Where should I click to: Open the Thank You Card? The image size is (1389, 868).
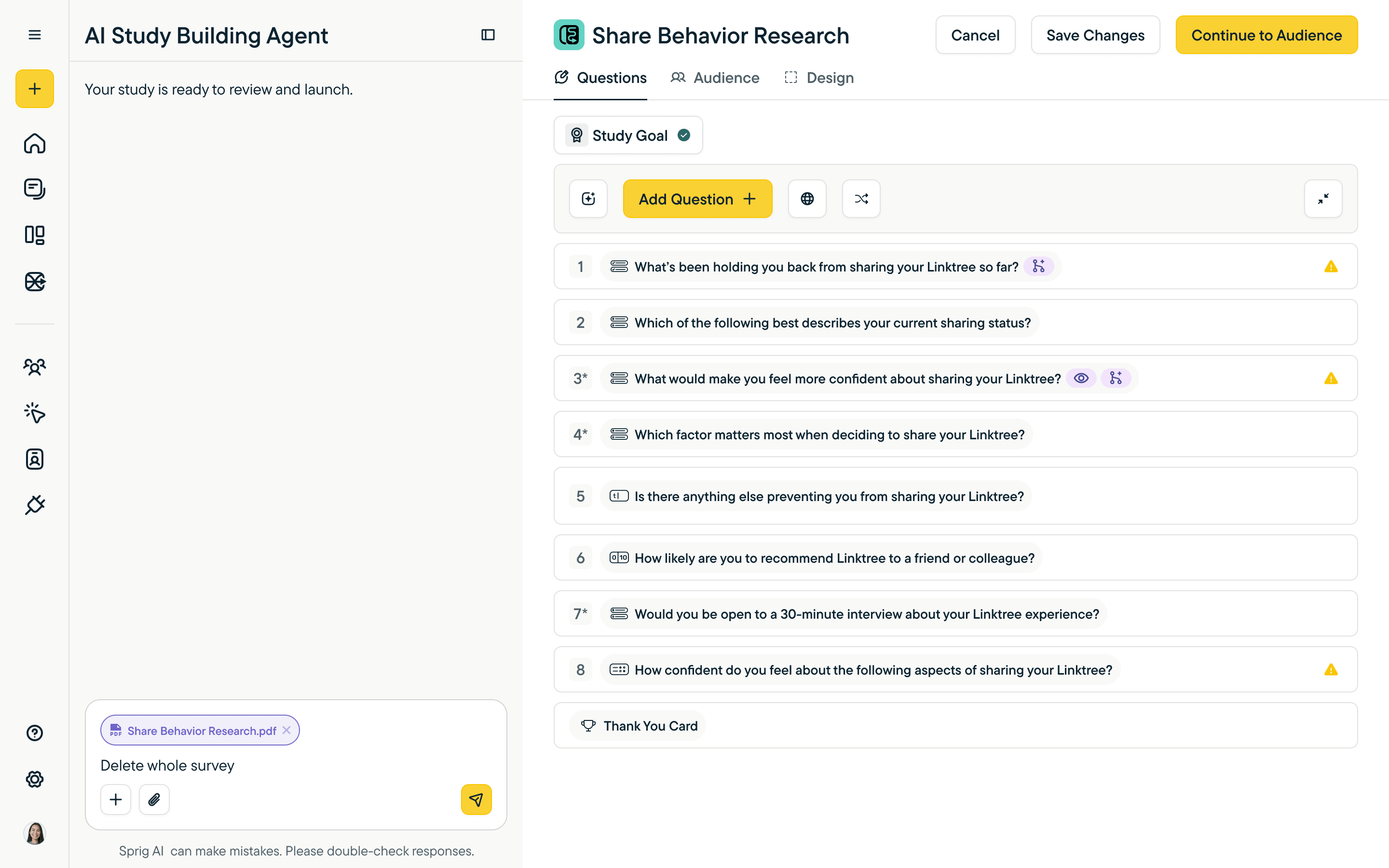[955, 726]
